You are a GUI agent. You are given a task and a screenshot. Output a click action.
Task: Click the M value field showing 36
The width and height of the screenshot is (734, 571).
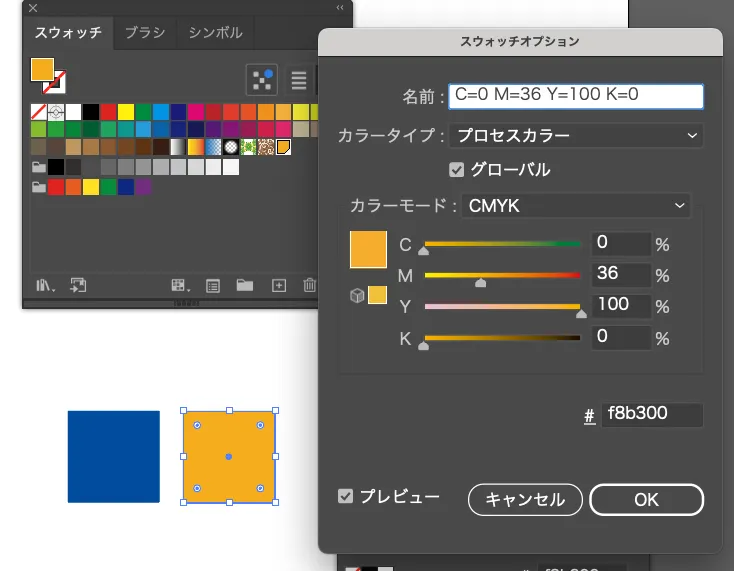[621, 274]
